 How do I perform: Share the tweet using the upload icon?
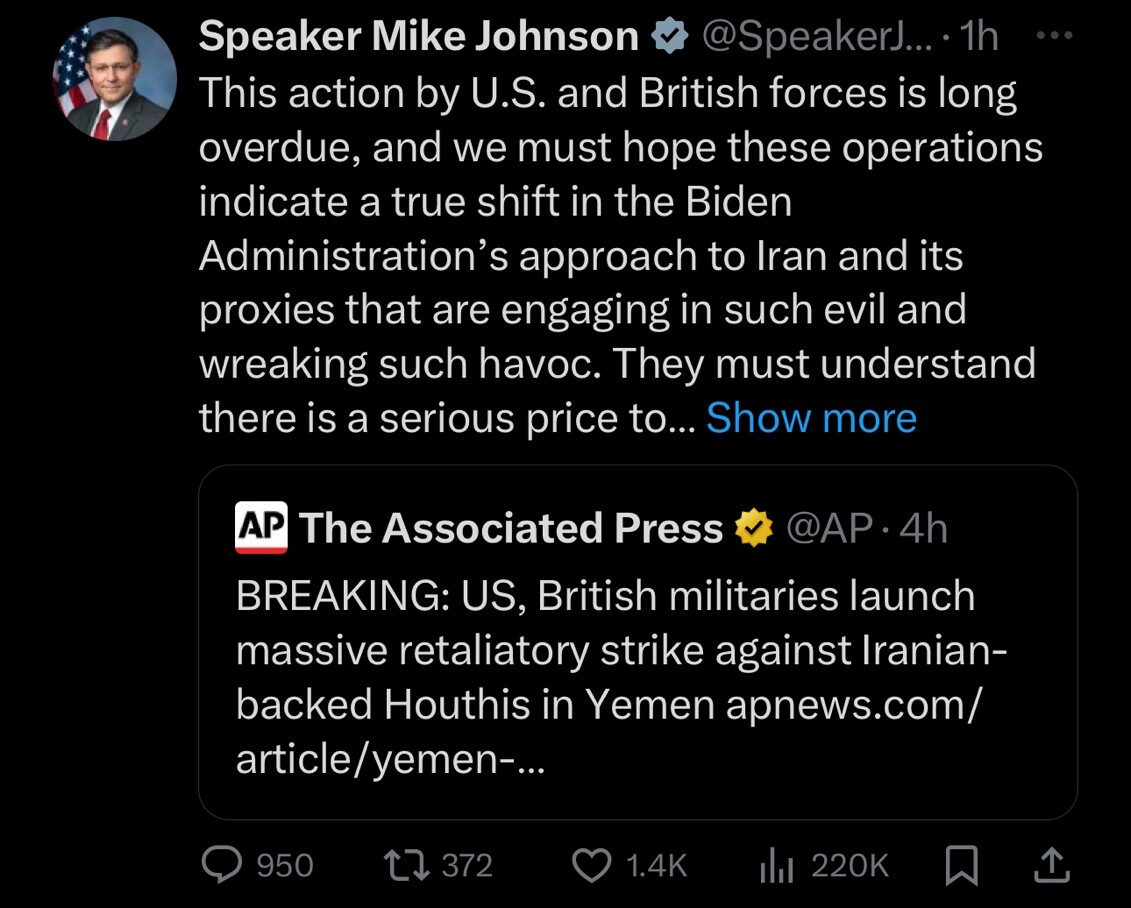[1050, 865]
